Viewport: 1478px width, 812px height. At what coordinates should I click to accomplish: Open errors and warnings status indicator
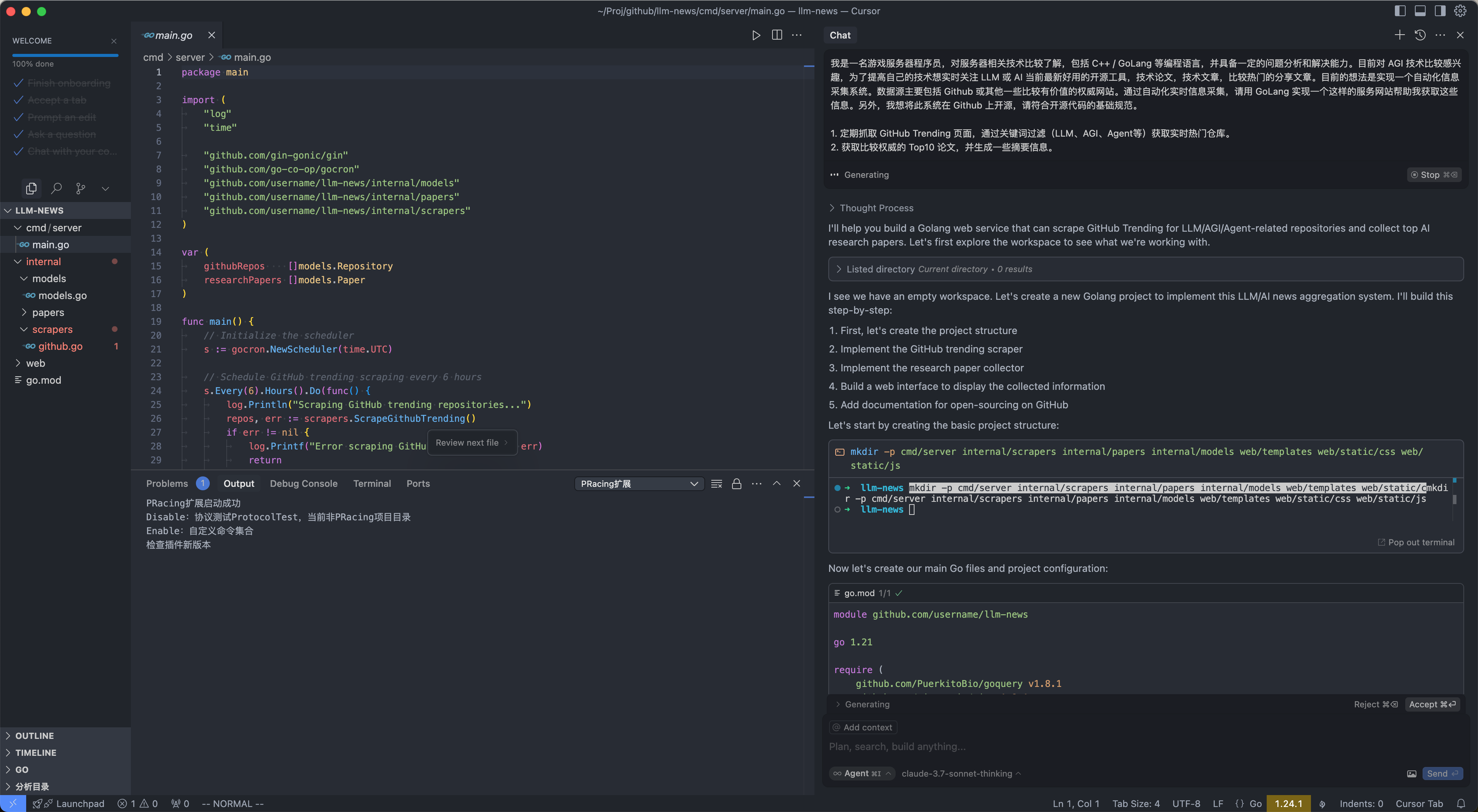[x=138, y=804]
